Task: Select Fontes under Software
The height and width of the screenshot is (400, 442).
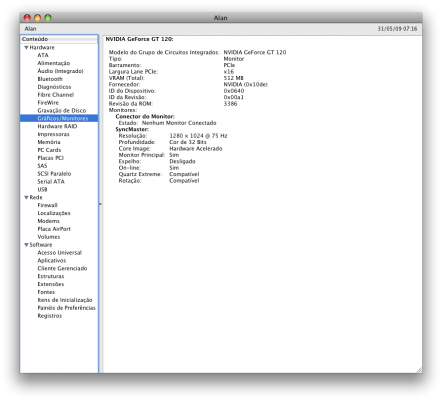Action: (46, 292)
